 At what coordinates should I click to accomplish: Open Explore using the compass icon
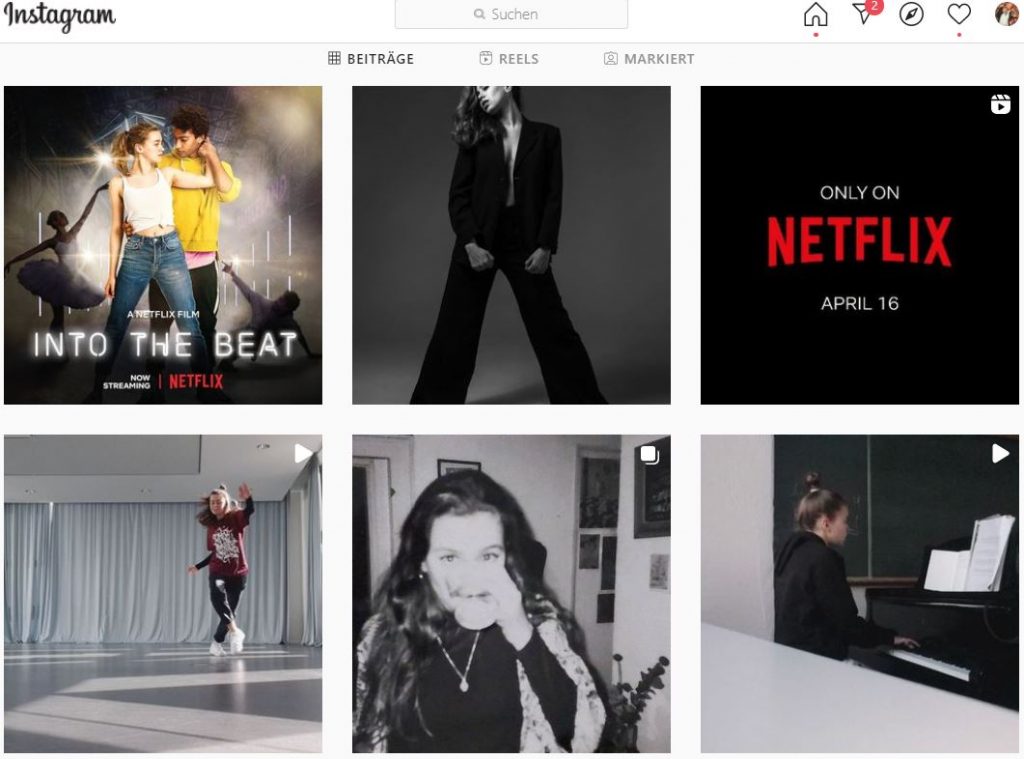911,15
